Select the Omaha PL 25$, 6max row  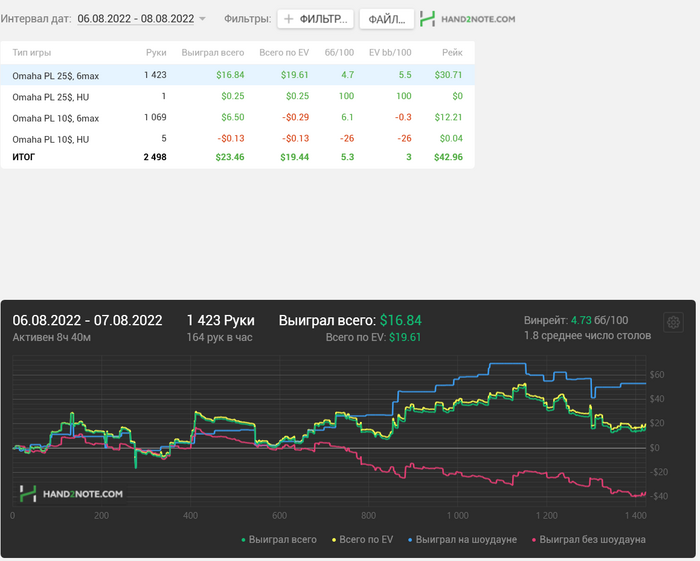(238, 75)
